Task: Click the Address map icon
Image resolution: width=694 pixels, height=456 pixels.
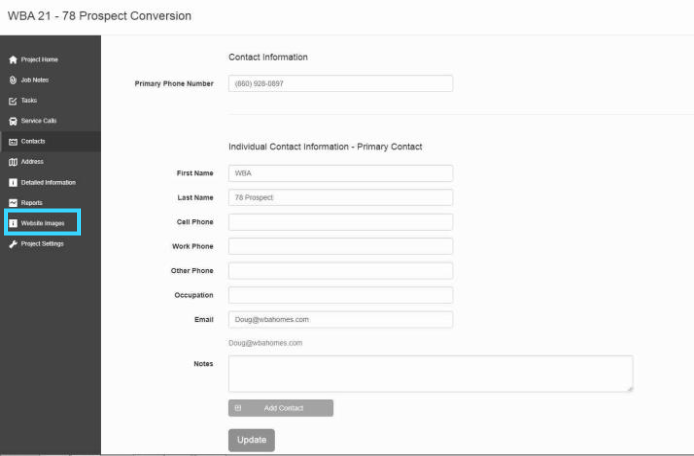Action: click(x=13, y=162)
